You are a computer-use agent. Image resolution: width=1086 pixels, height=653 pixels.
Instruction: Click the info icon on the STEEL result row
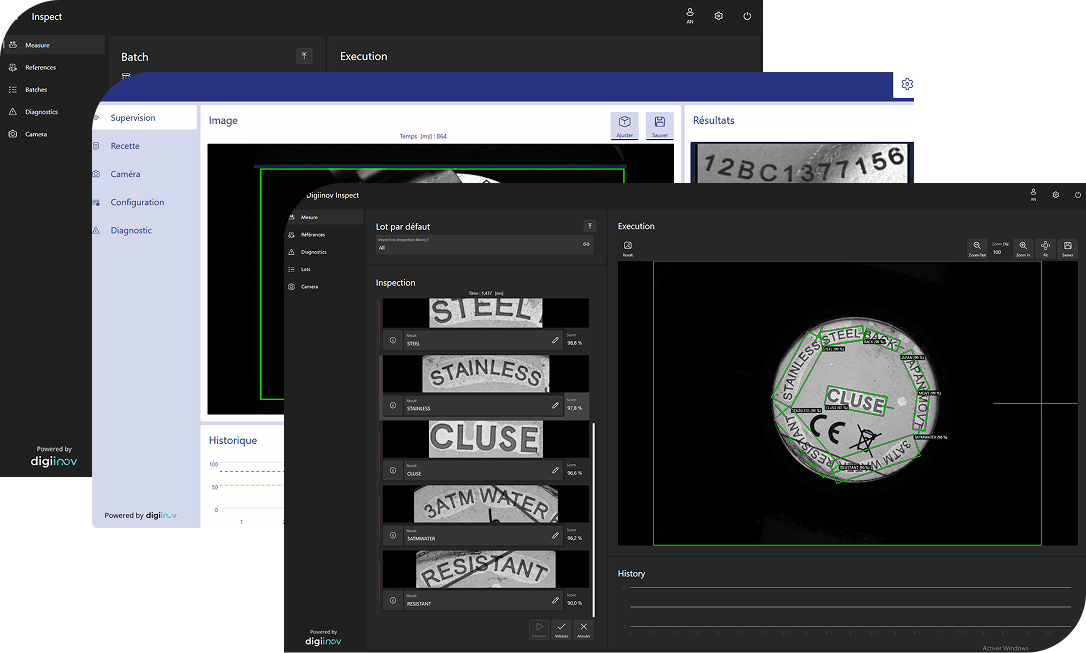tap(393, 340)
